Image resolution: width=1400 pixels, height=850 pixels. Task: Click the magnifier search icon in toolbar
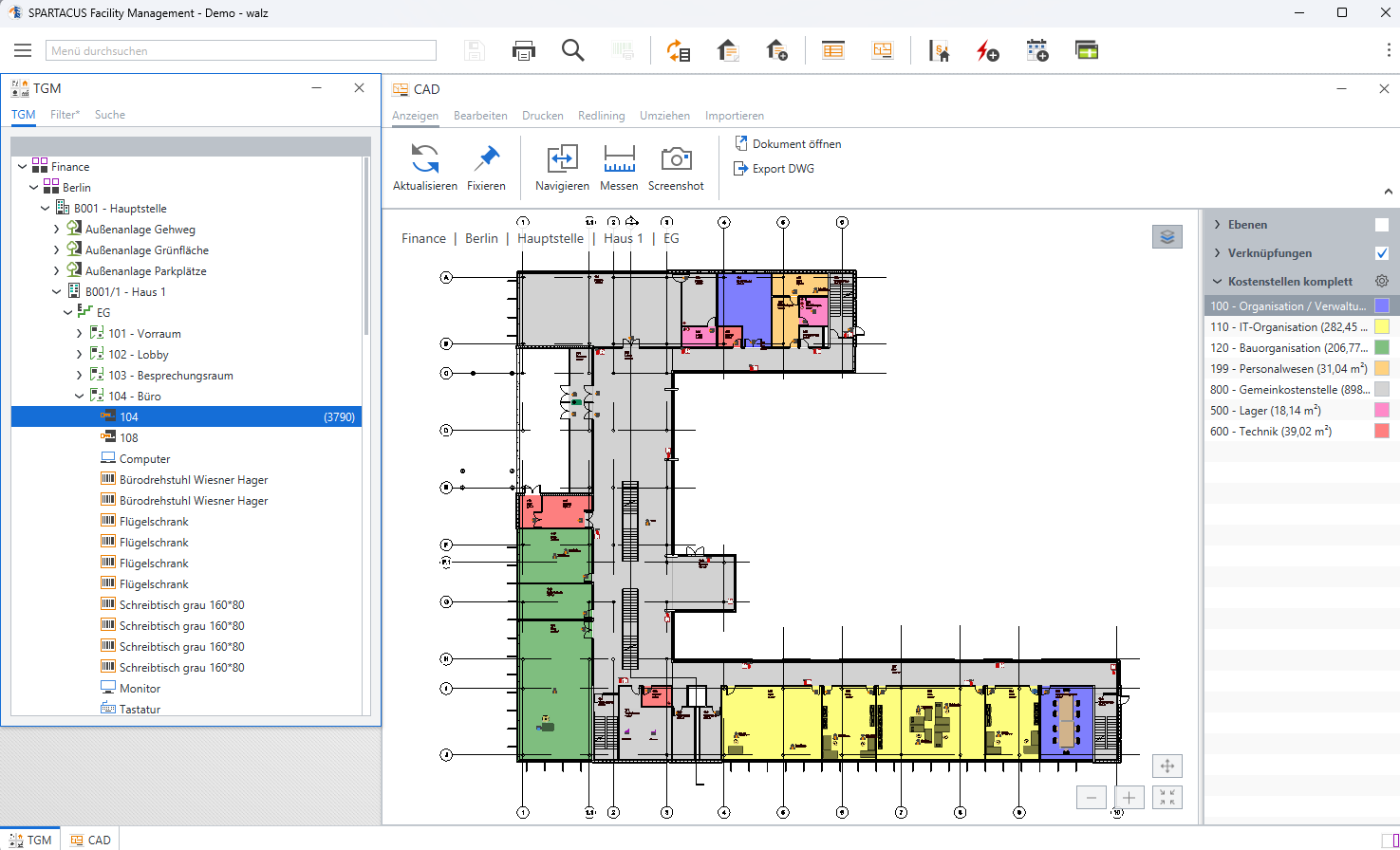click(572, 51)
